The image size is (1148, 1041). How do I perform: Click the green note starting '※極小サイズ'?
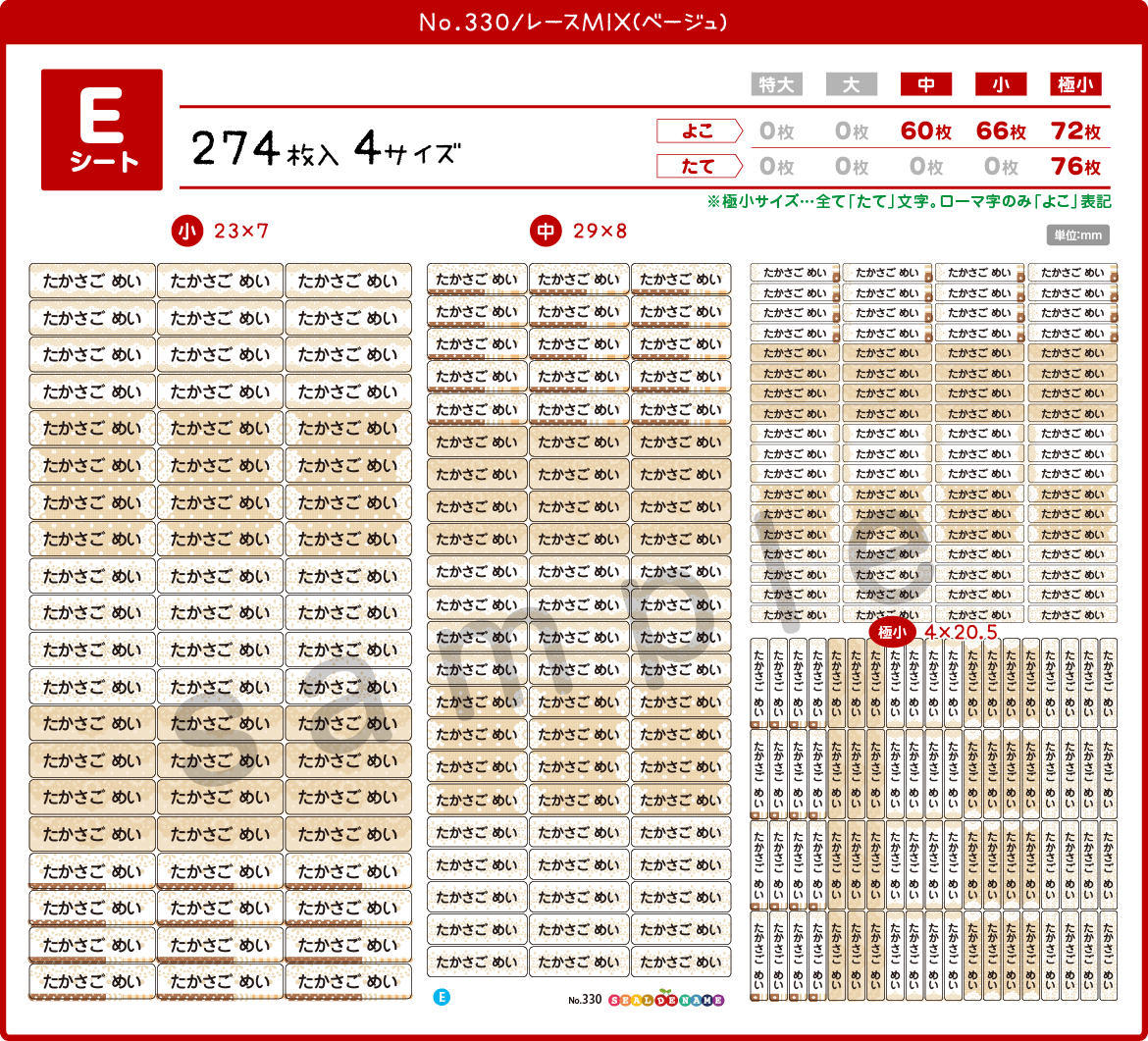click(909, 201)
